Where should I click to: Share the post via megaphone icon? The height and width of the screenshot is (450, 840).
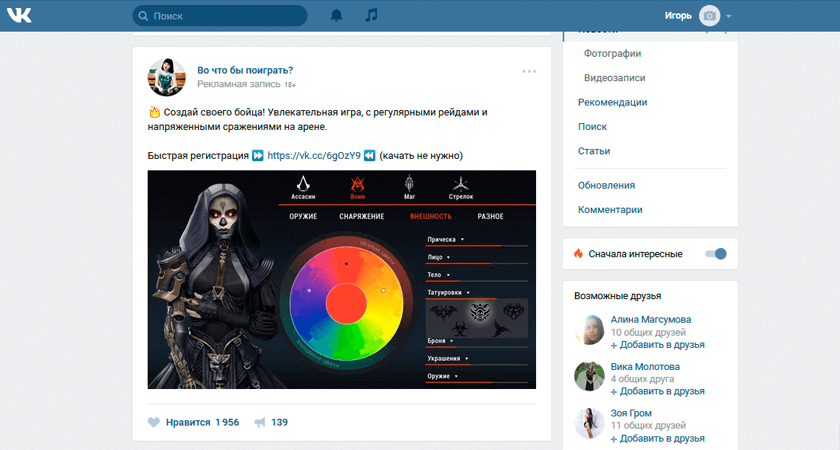pos(260,422)
